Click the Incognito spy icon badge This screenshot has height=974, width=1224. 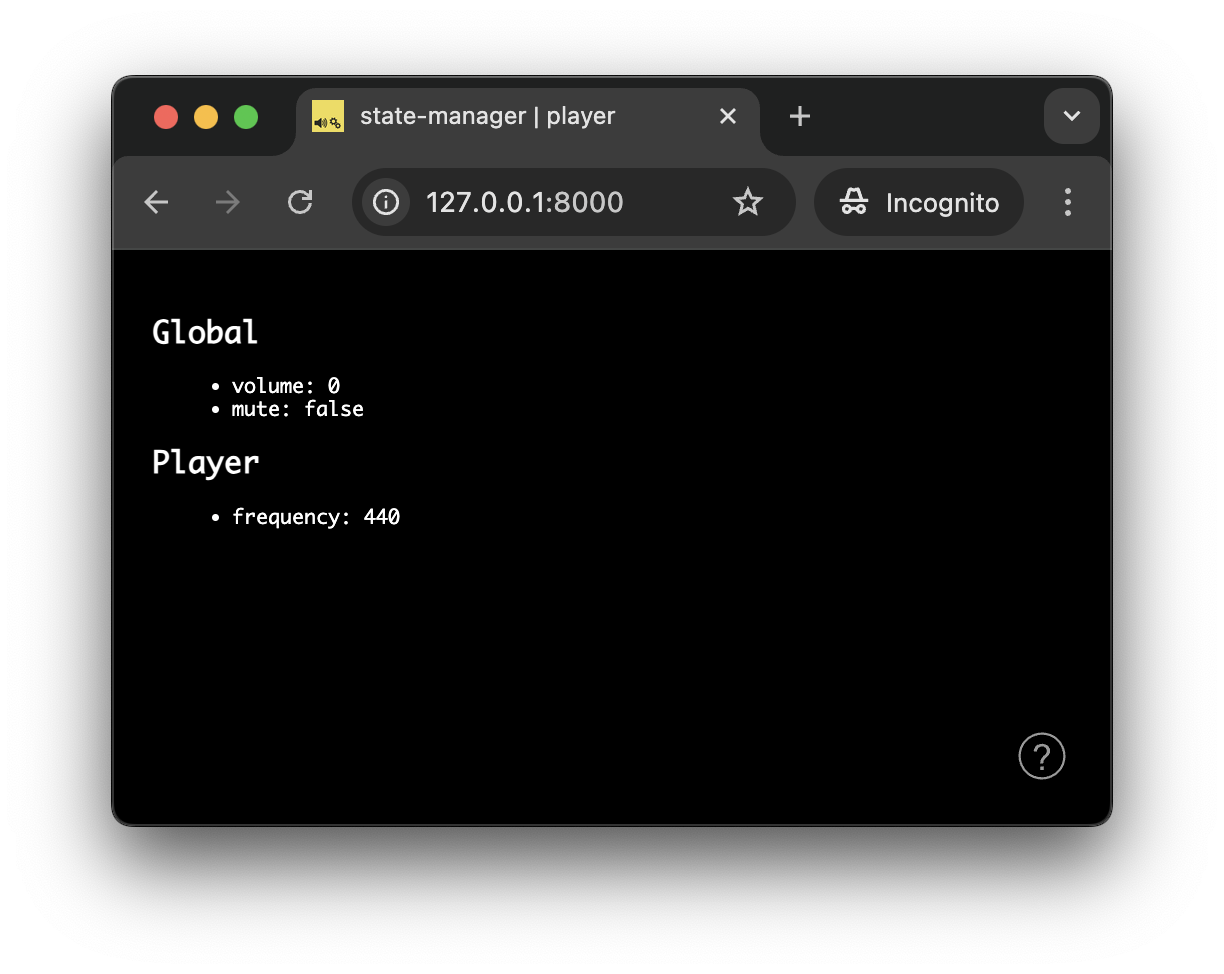pos(851,202)
